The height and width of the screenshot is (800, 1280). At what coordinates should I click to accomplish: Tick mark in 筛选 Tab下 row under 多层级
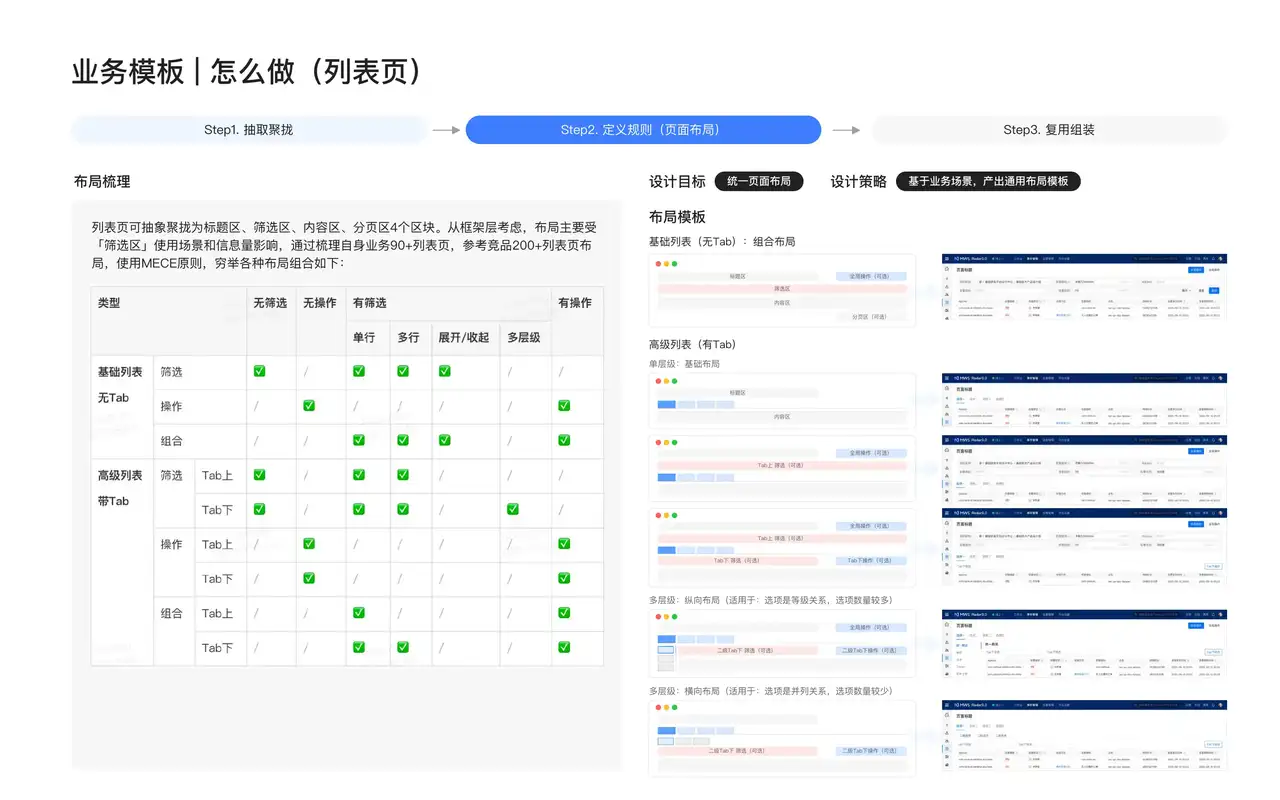click(x=513, y=509)
